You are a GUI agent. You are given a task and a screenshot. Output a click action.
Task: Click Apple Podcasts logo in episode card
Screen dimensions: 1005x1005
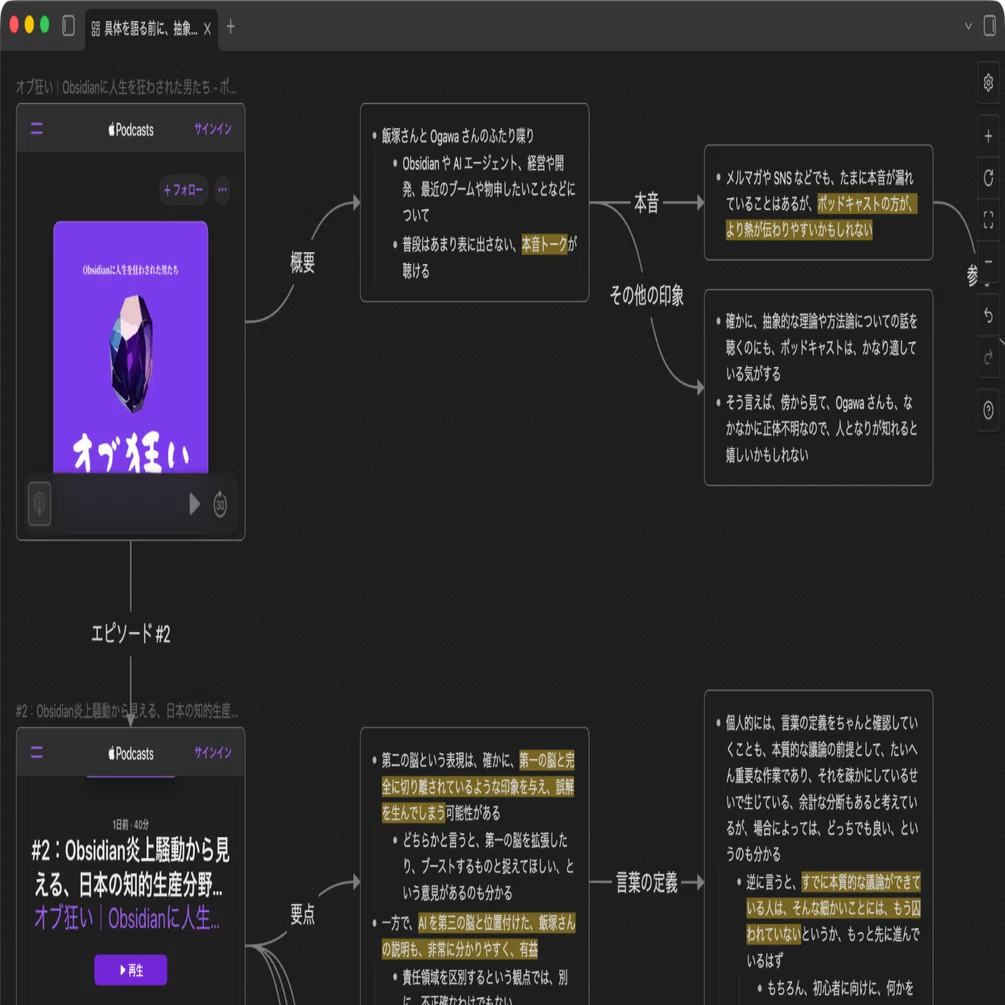point(131,753)
